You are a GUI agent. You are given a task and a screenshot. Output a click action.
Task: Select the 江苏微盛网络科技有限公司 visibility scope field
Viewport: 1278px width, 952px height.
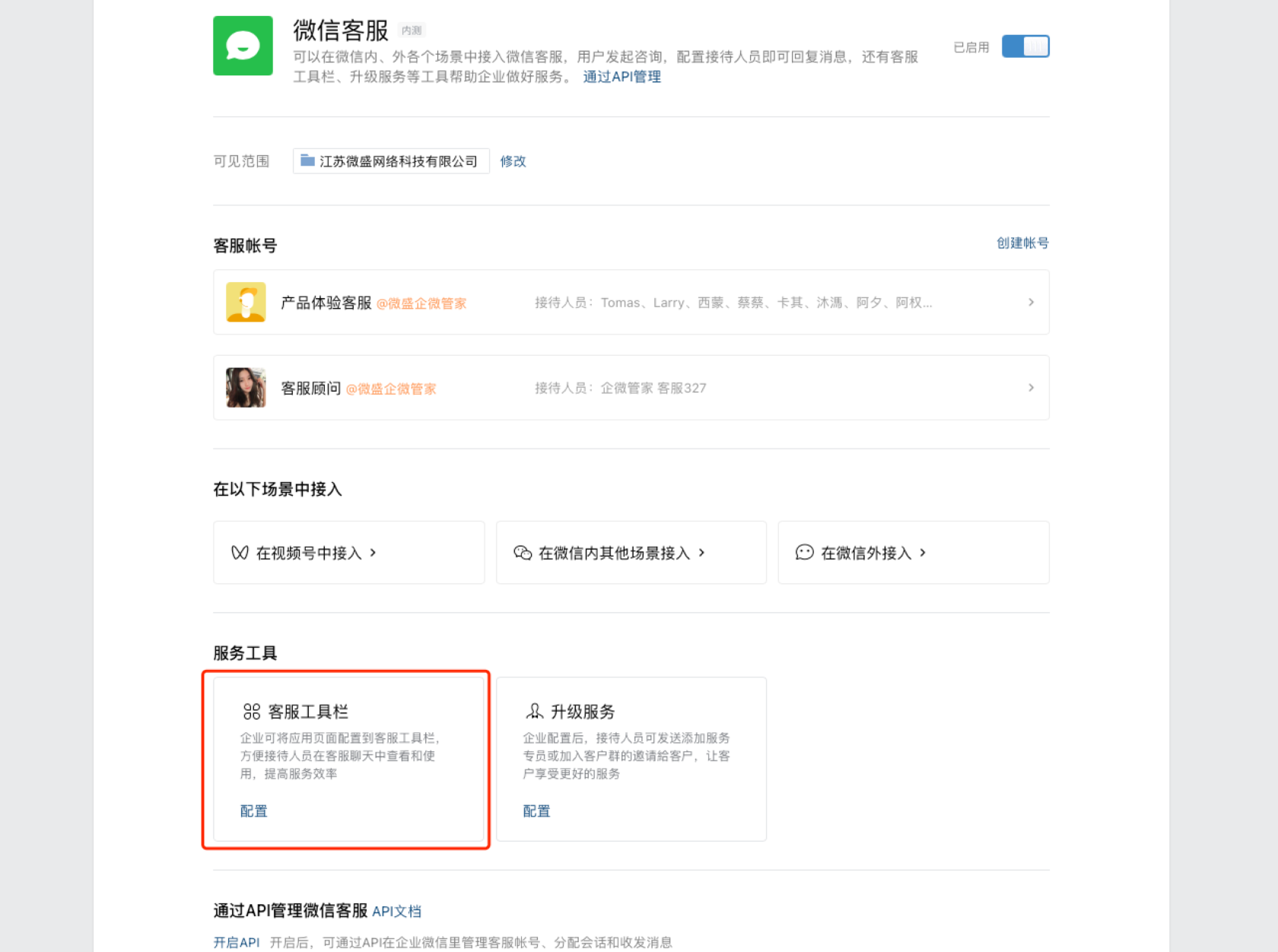391,161
